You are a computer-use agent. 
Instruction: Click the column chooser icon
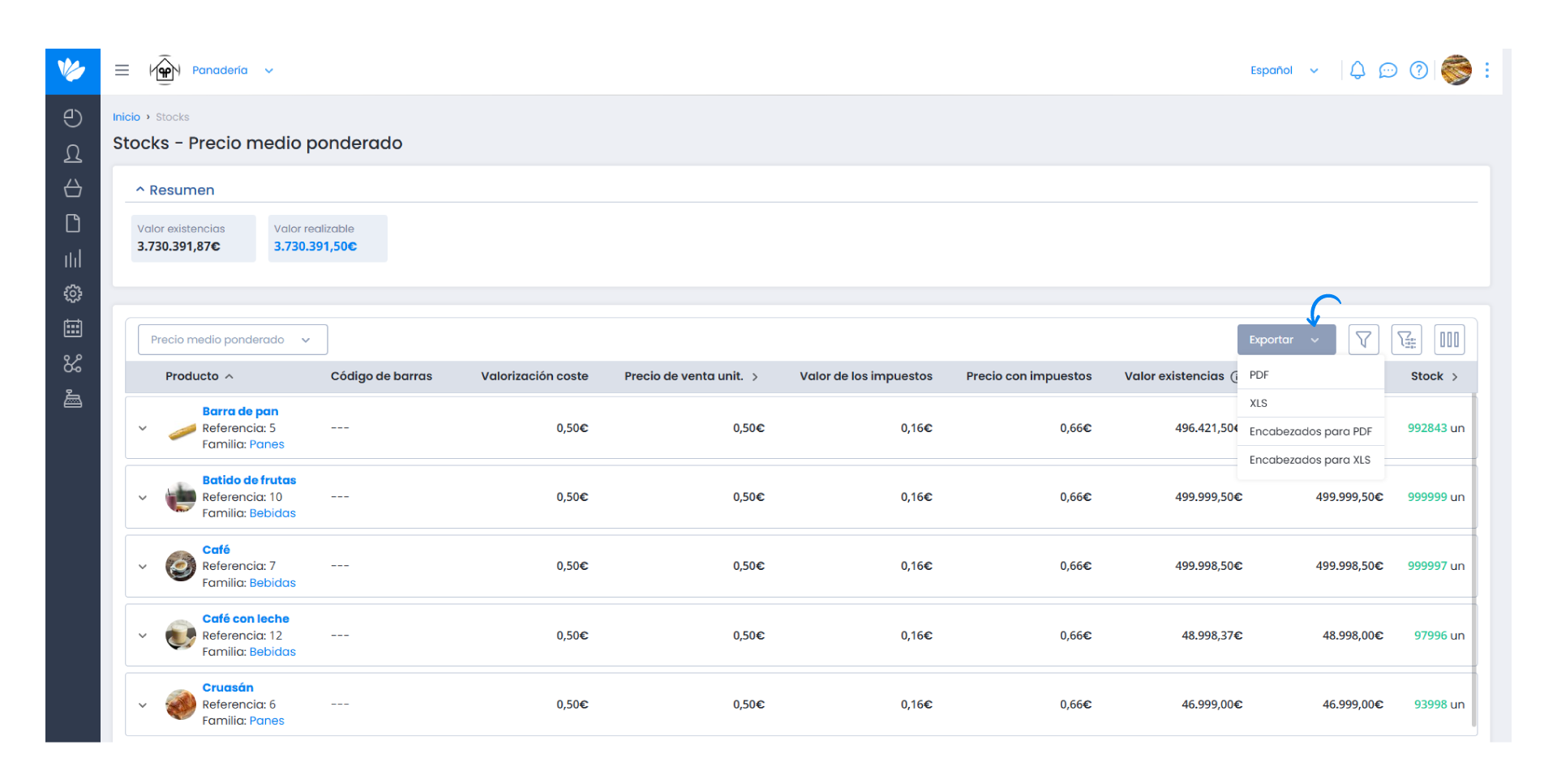click(x=1450, y=340)
